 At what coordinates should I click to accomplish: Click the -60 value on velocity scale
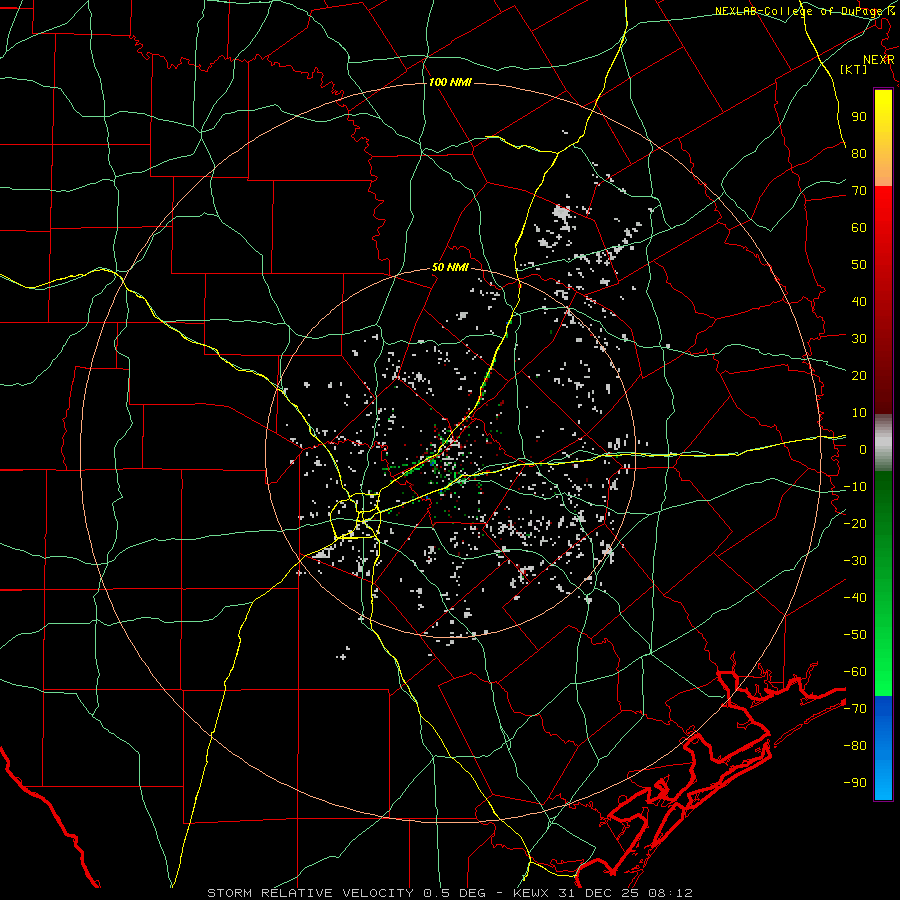855,672
